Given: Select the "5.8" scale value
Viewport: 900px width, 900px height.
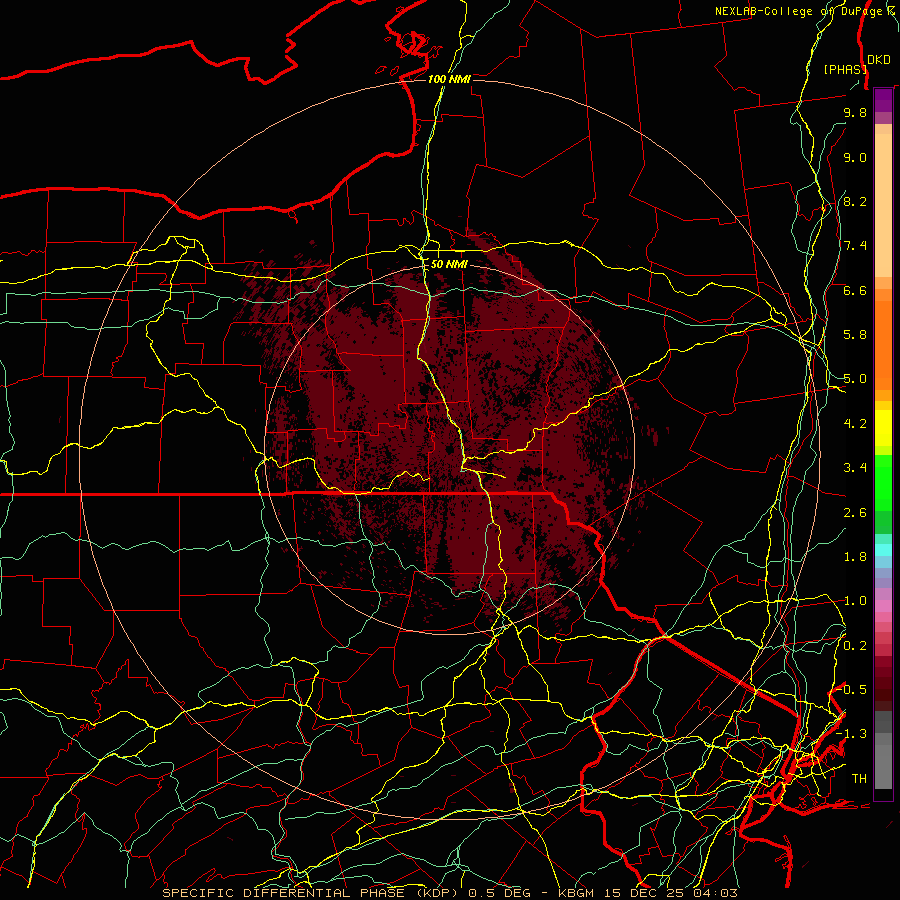Looking at the screenshot, I should pos(855,335).
